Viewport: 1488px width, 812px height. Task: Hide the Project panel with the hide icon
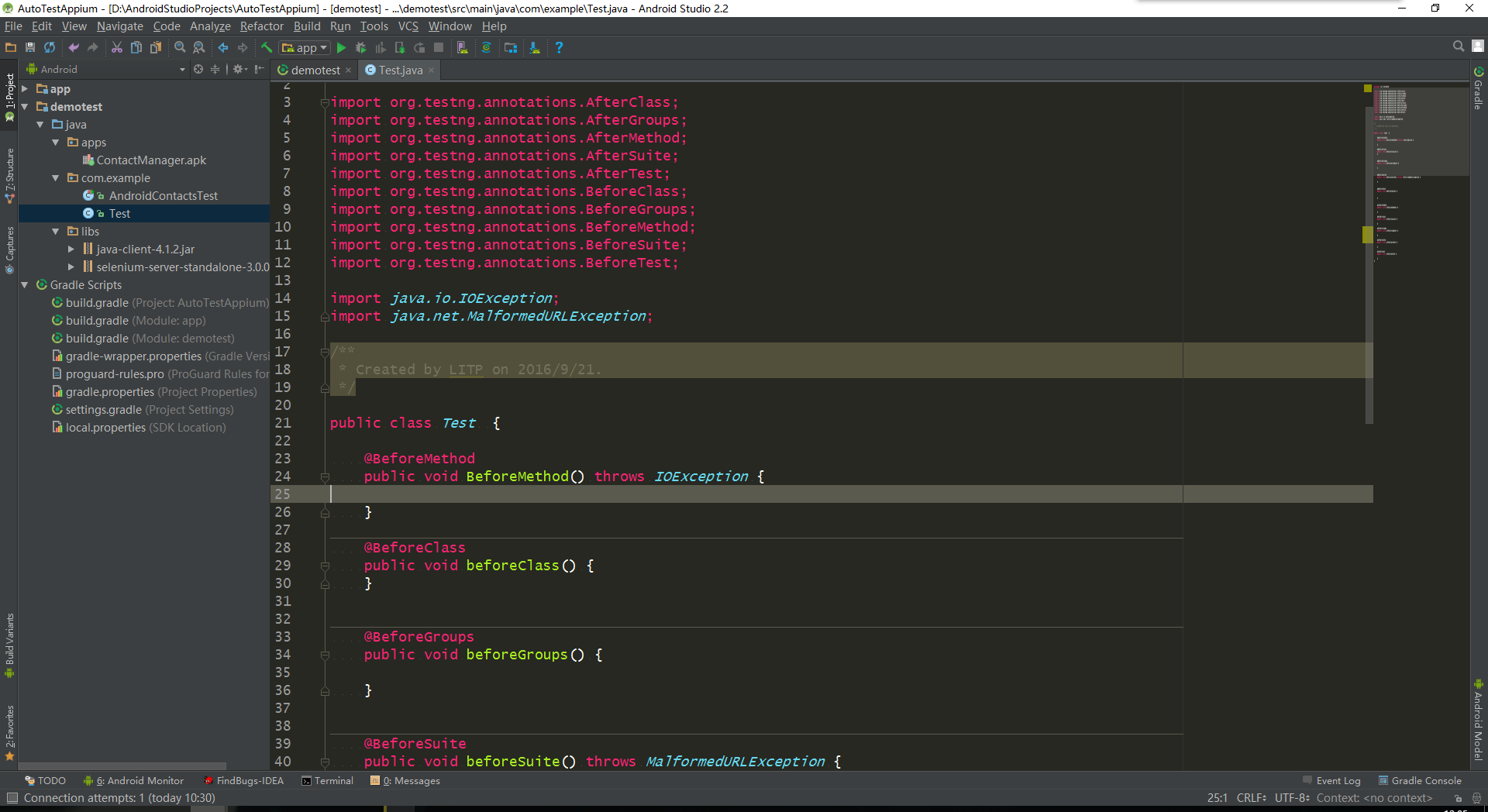(260, 69)
